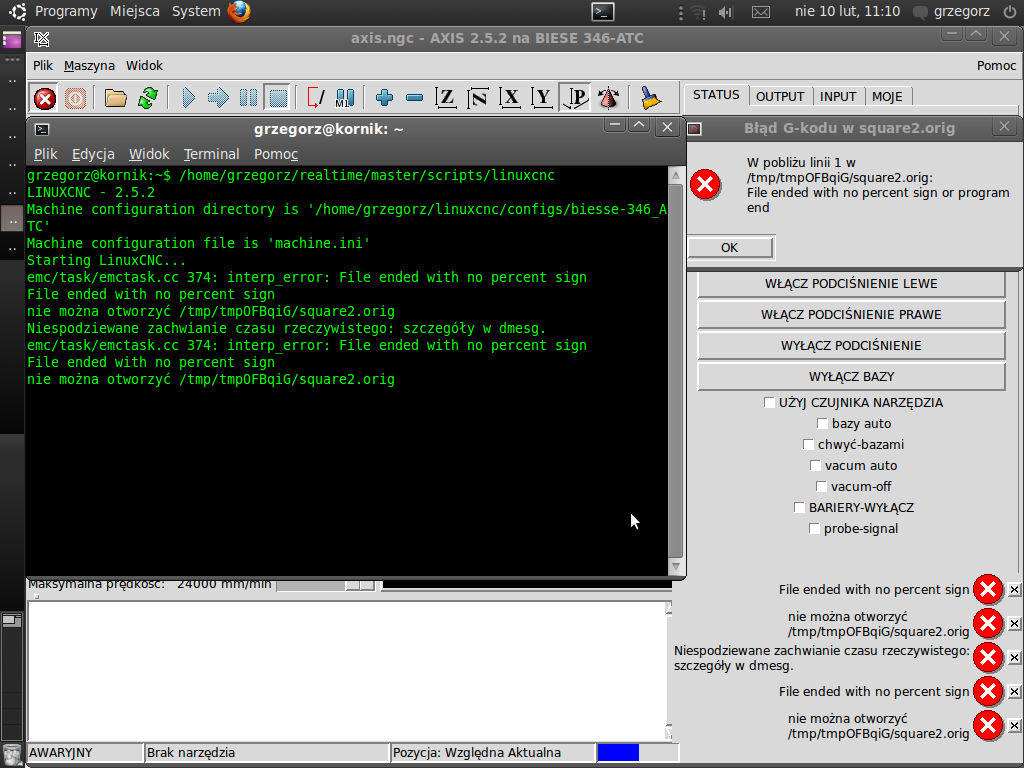Switch to the MOJE tab

tap(887, 97)
